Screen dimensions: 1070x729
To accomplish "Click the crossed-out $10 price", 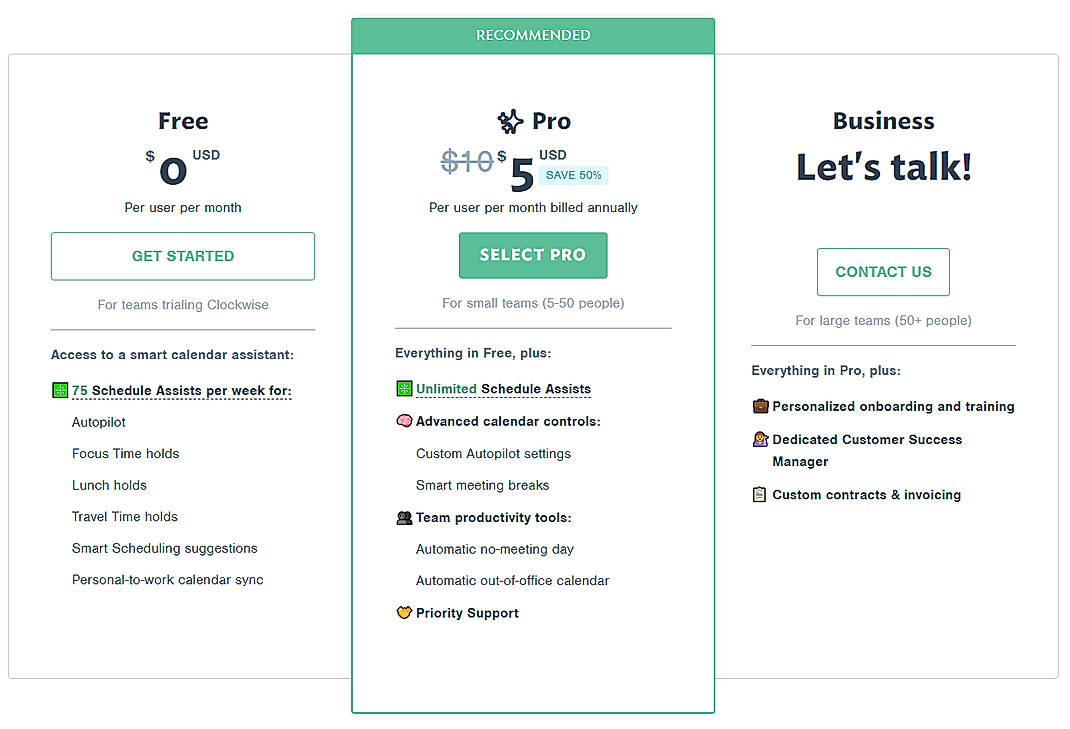I will (x=466, y=162).
